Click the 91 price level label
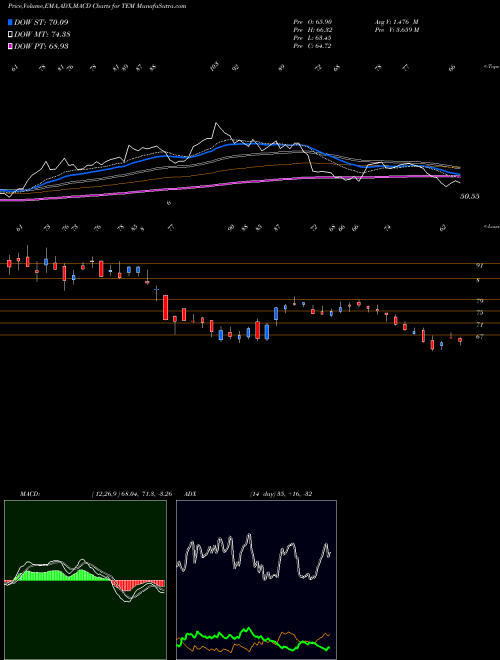 coord(479,266)
